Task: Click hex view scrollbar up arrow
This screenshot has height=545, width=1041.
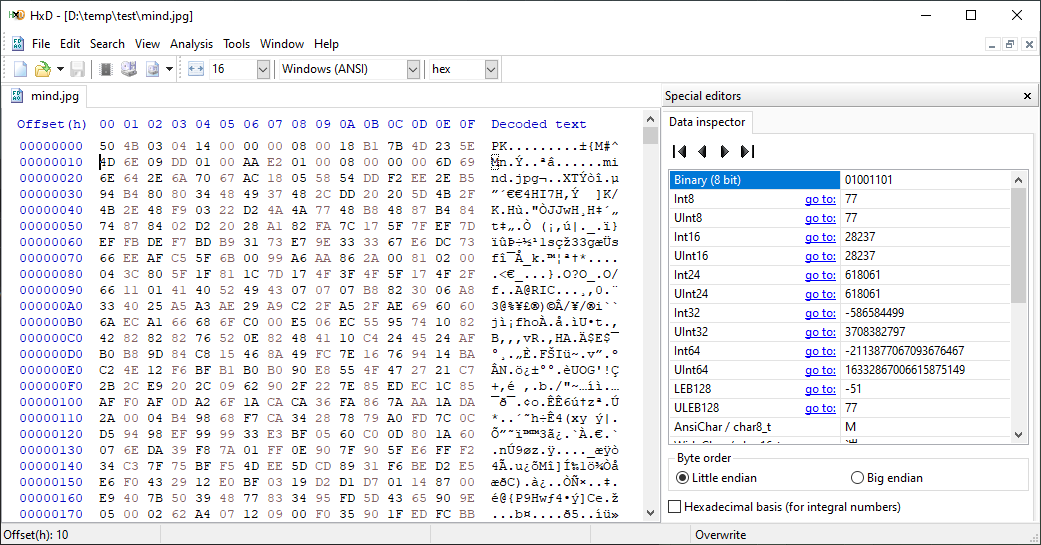Action: pos(650,119)
